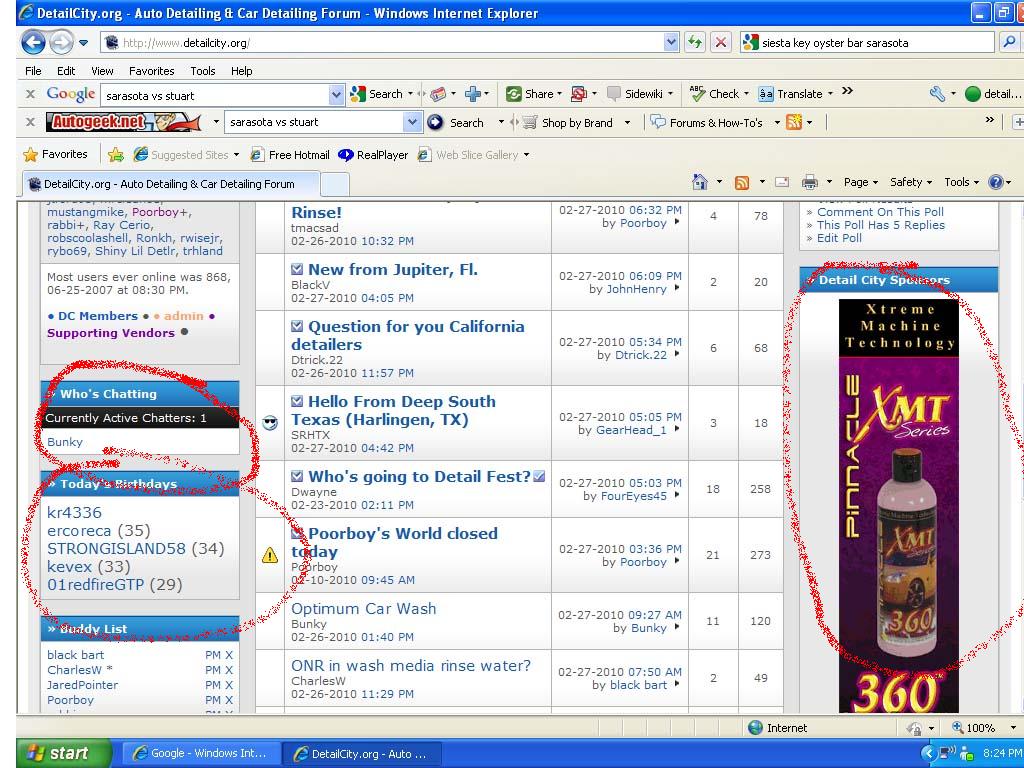1024x768 pixels.
Task: Open the RealPlayer favorites link
Action: pyautogui.click(x=373, y=155)
